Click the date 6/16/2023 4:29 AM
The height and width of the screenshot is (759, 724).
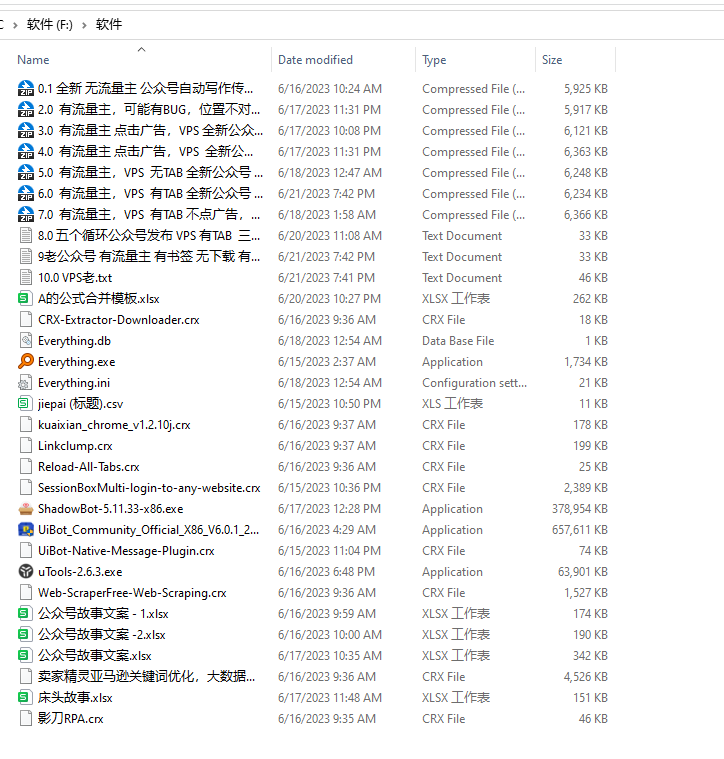point(327,530)
